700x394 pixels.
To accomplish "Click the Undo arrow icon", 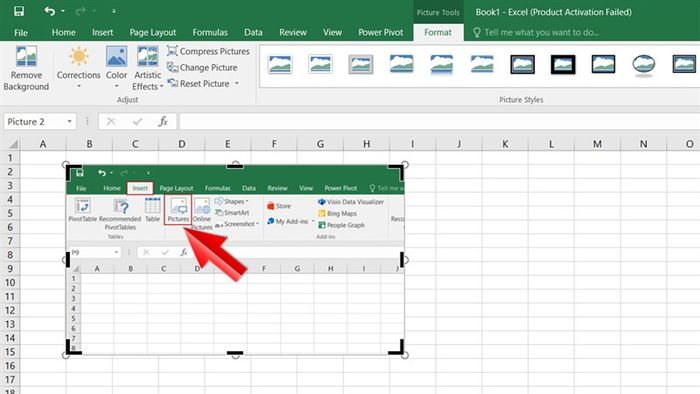I will (50, 11).
